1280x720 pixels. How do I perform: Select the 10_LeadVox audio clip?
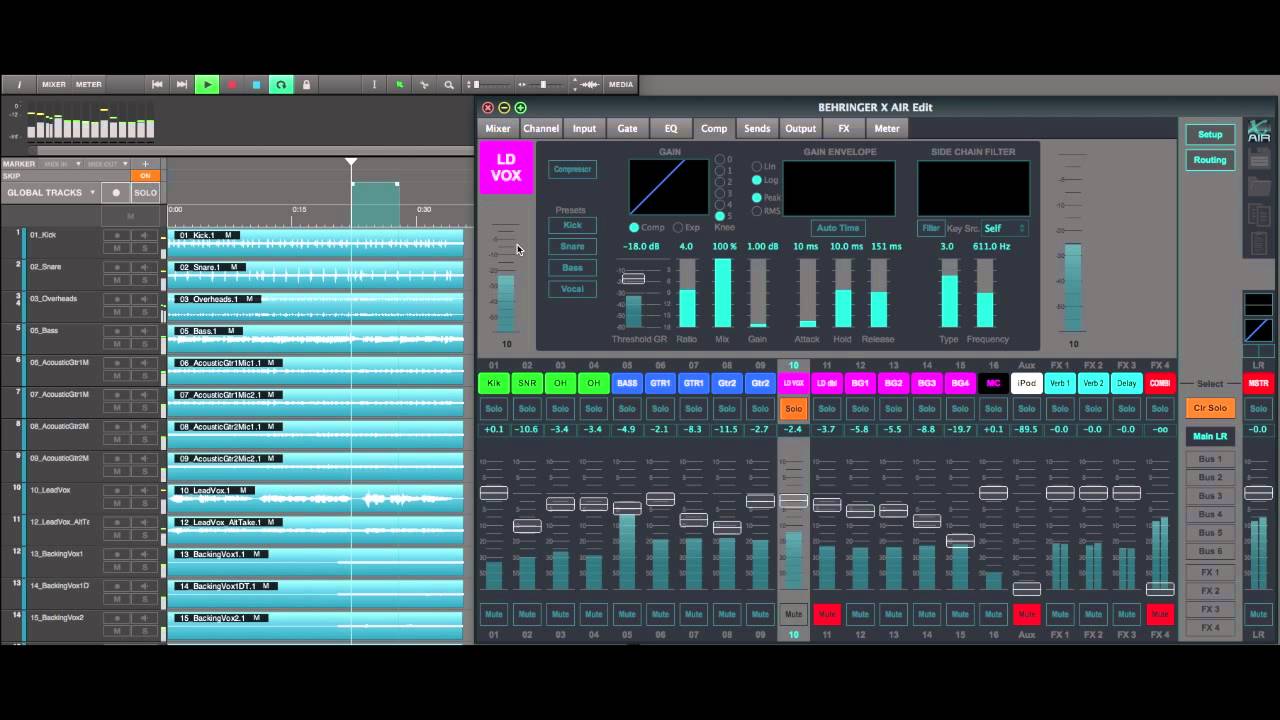(x=316, y=497)
